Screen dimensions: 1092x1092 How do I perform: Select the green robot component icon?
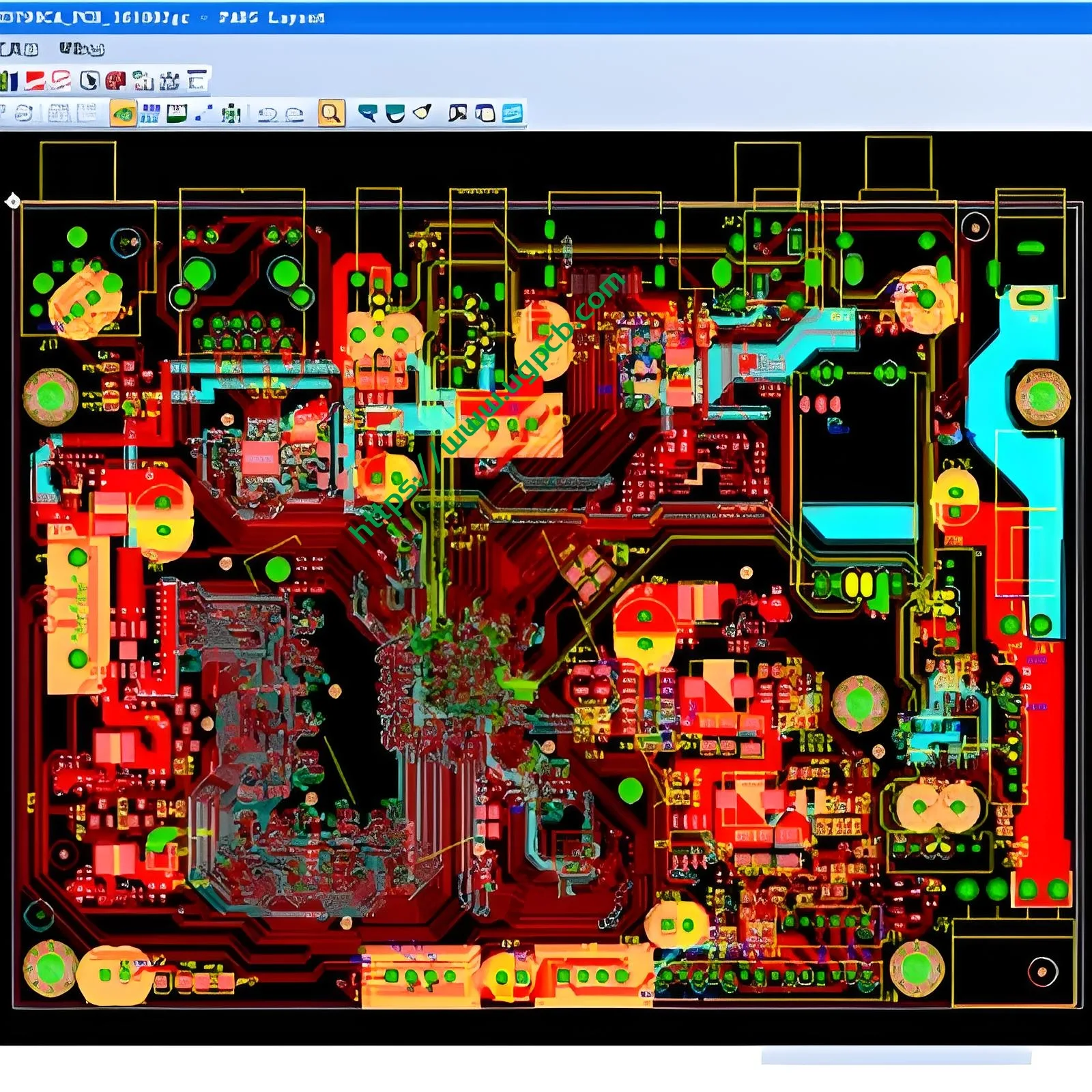pyautogui.click(x=232, y=113)
